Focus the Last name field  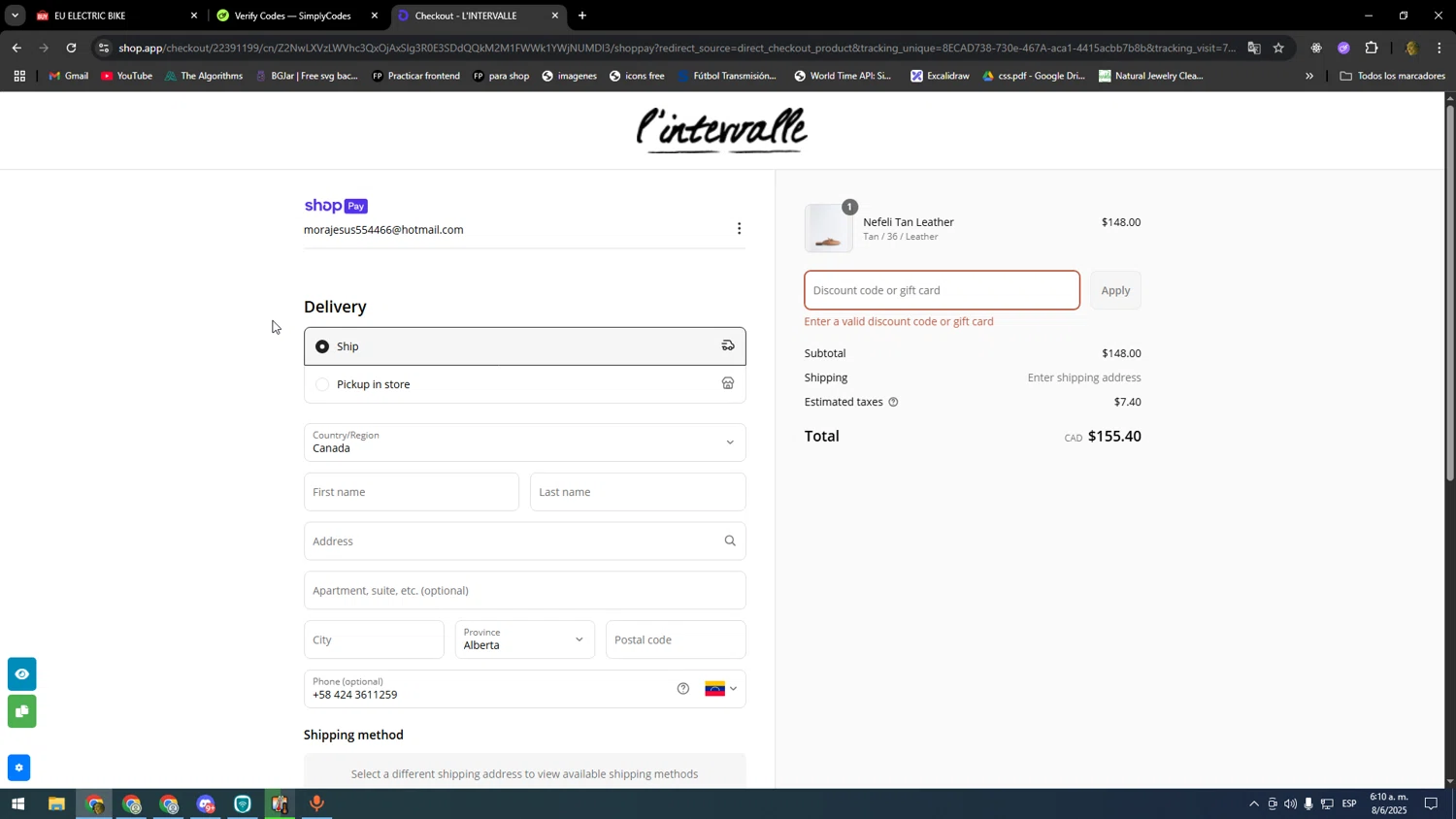click(638, 492)
